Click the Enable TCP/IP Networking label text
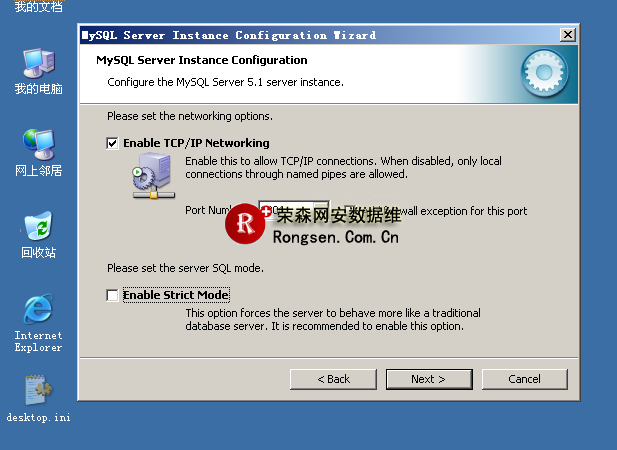This screenshot has height=450, width=617. (x=196, y=143)
